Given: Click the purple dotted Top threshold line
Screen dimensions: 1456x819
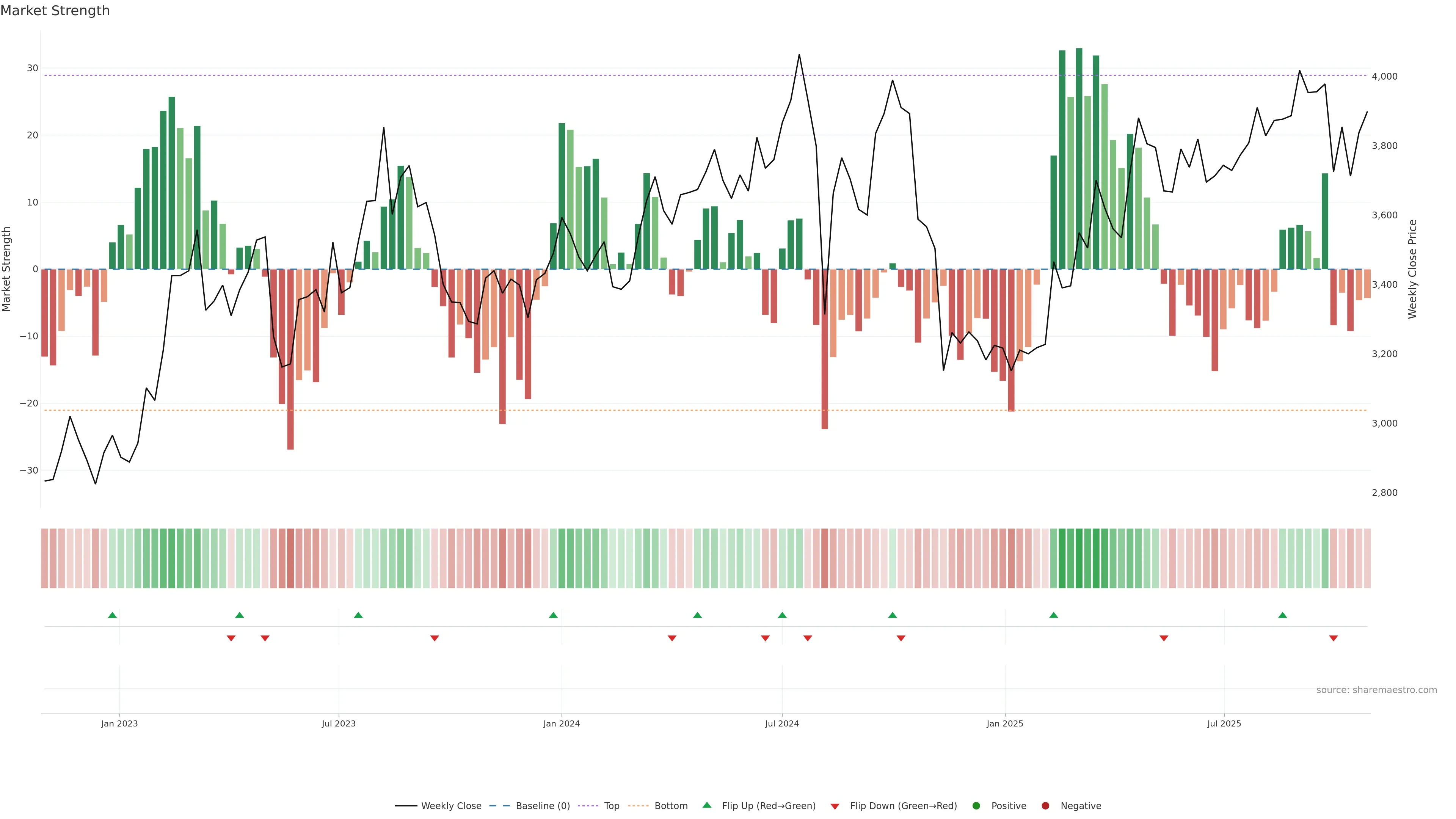Looking at the screenshot, I should [678, 75].
